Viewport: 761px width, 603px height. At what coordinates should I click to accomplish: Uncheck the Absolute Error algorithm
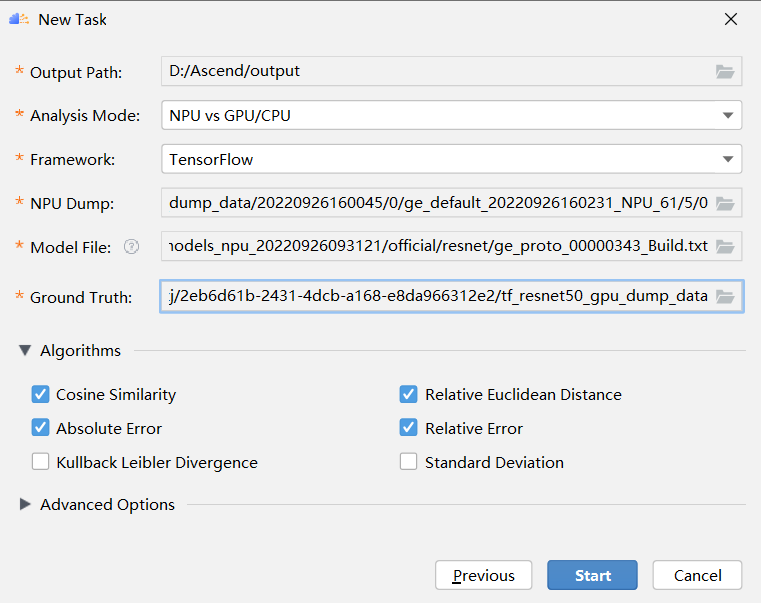tap(40, 428)
